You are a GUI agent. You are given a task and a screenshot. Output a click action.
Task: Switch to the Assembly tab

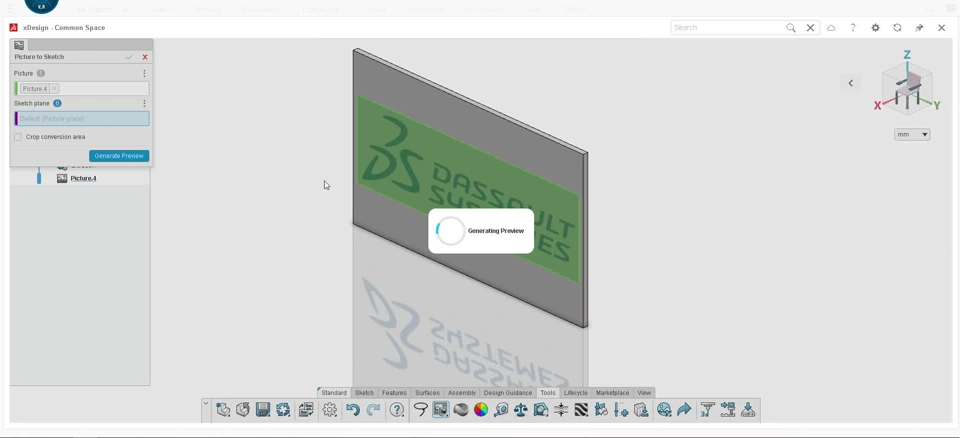tap(462, 393)
